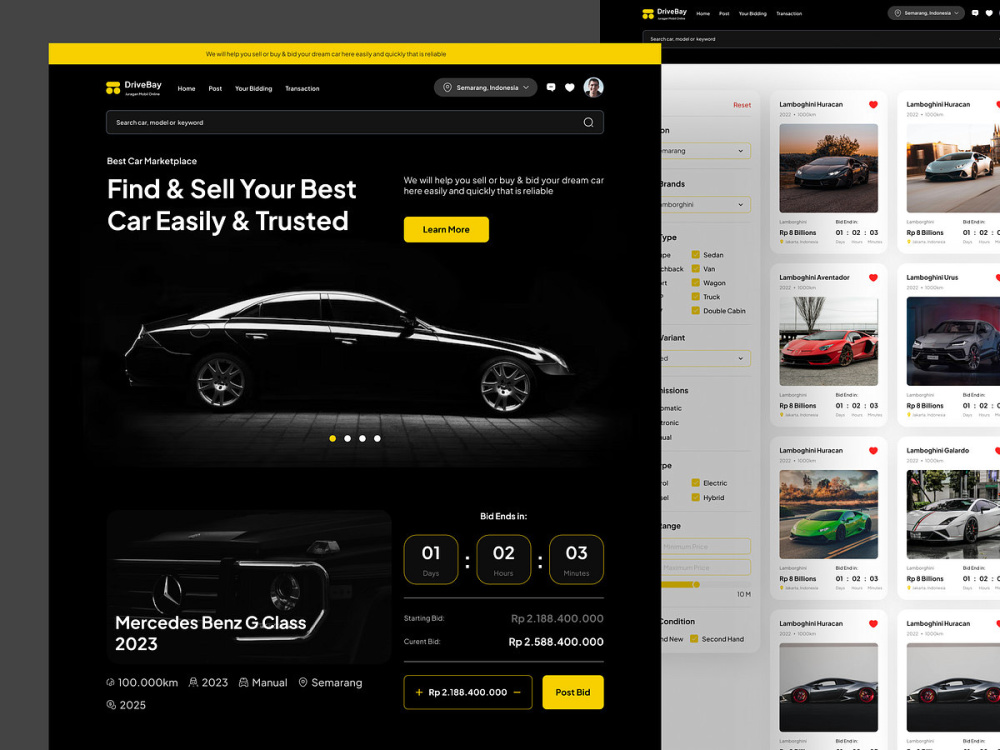1000x750 pixels.
Task: Click the search magnifier icon in front window
Action: click(588, 122)
